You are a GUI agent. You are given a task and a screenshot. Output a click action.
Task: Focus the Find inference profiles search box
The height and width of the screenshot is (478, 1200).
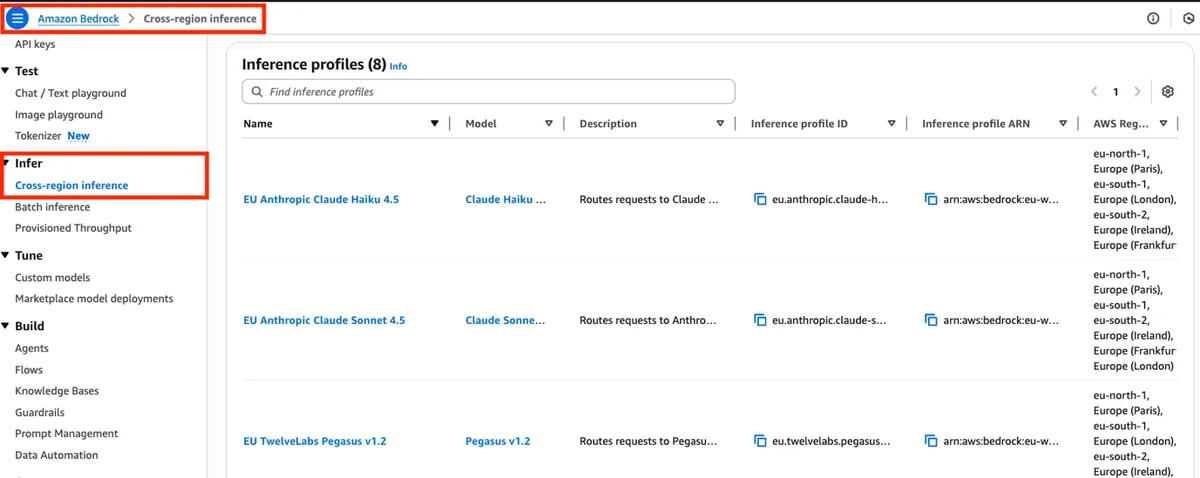[488, 92]
